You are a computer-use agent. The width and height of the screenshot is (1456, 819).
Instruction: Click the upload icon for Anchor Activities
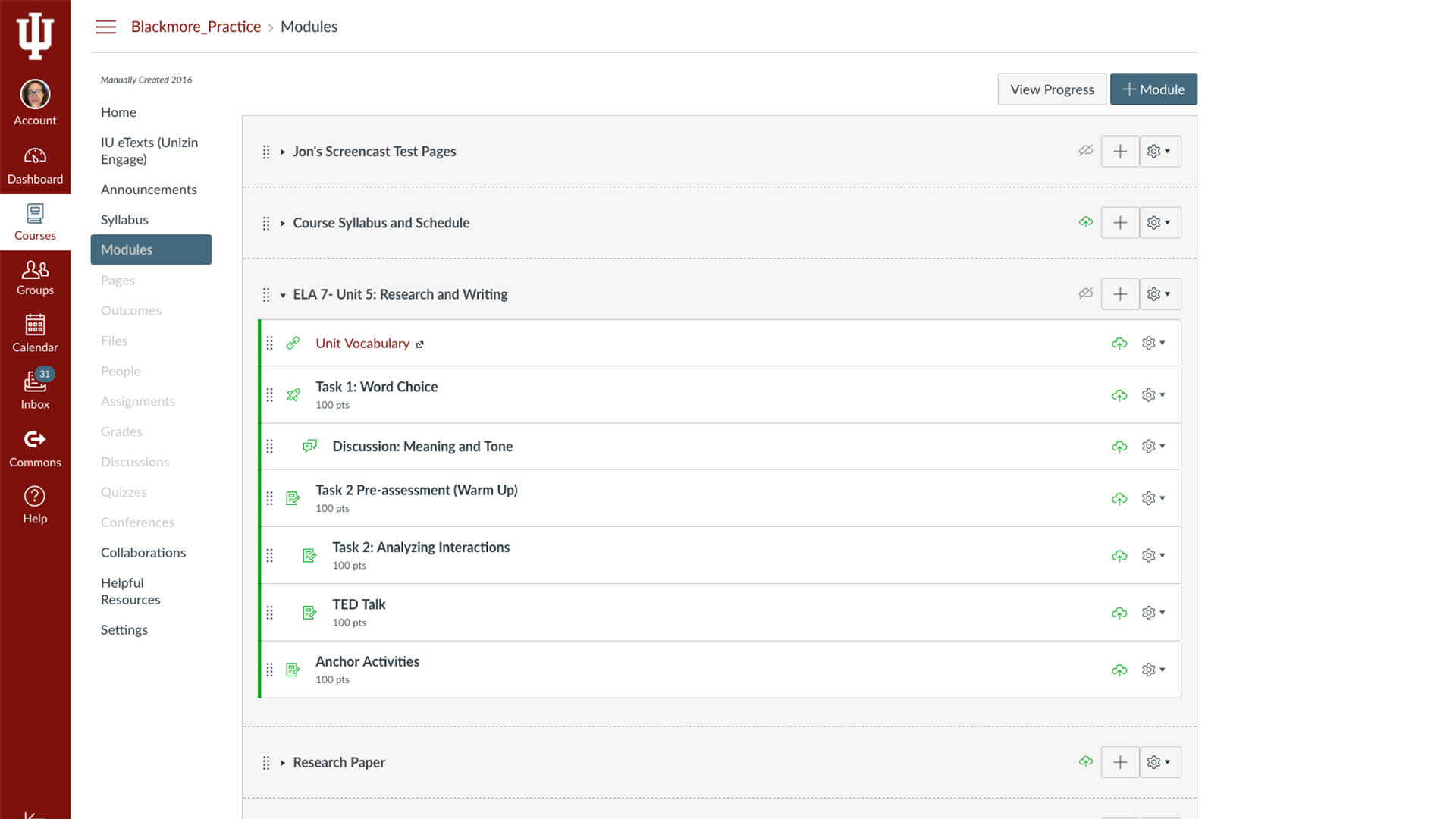[x=1119, y=669]
